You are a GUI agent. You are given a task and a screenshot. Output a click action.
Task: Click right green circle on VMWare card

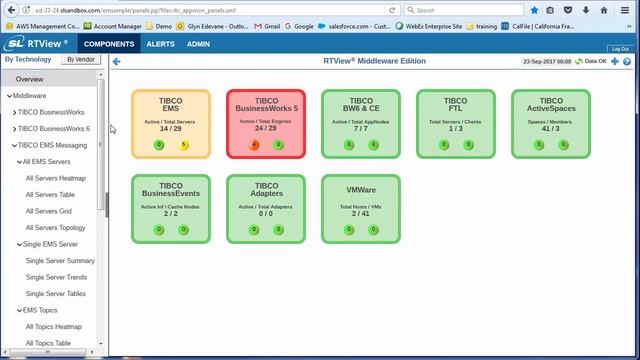[373, 229]
